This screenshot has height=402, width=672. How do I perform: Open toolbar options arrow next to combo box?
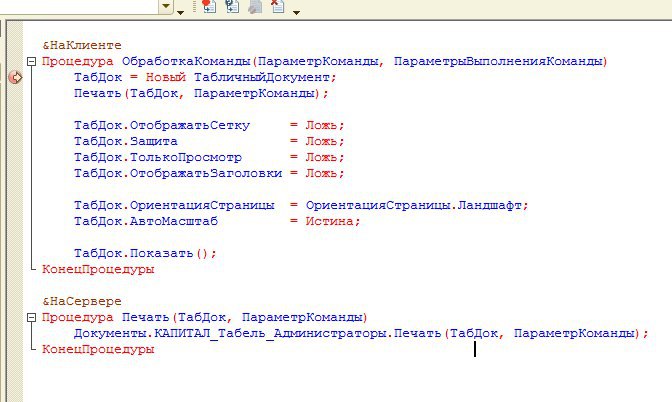click(180, 12)
